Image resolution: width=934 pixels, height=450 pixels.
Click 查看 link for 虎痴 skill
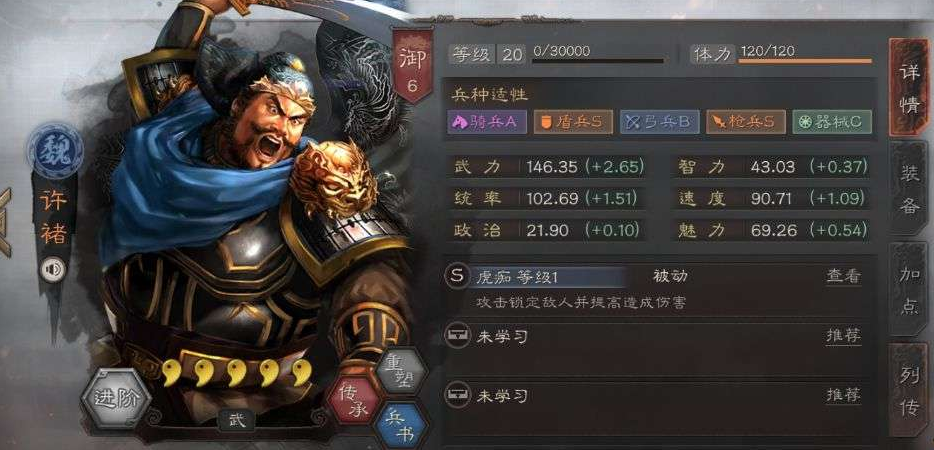point(843,276)
